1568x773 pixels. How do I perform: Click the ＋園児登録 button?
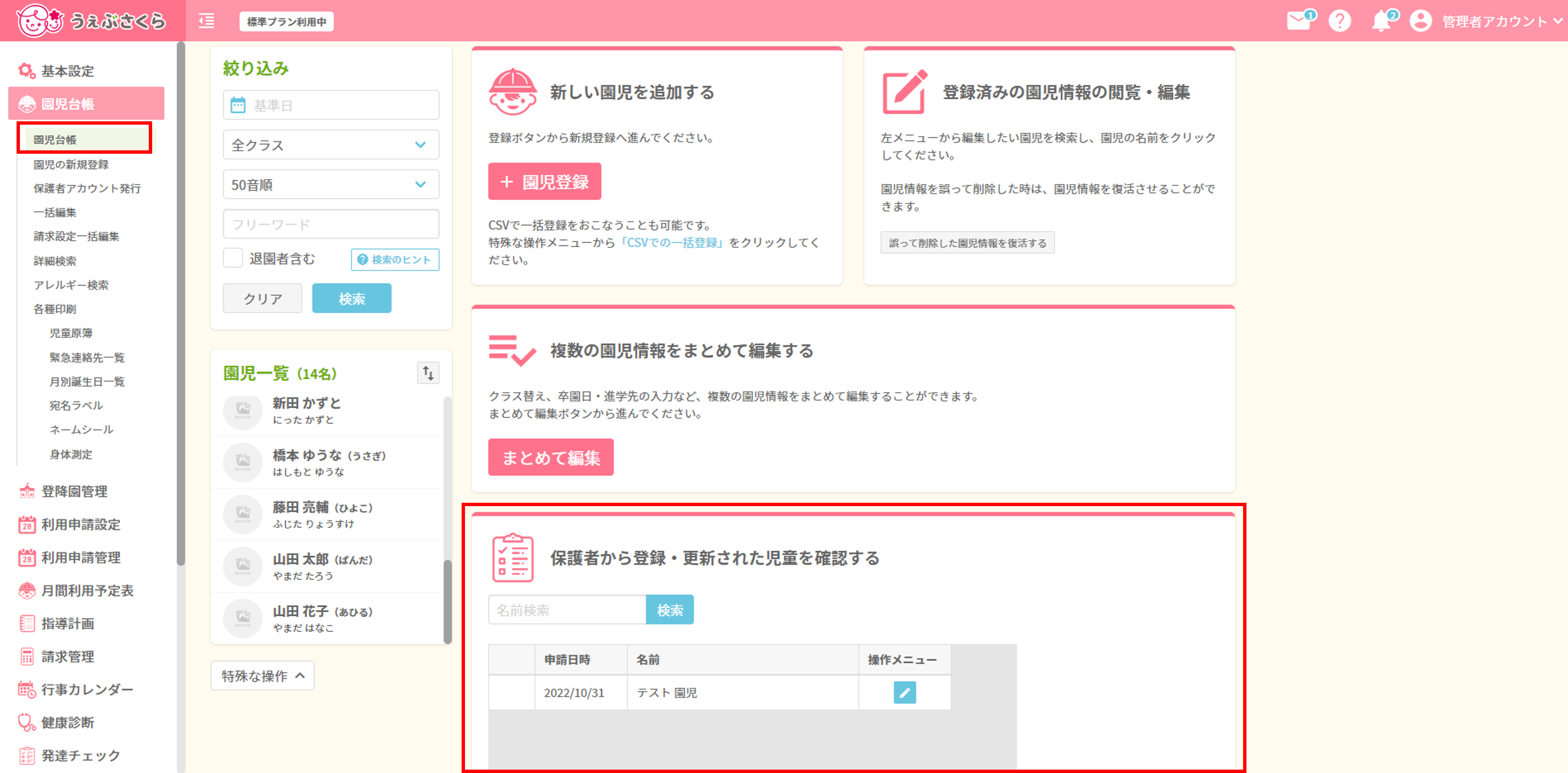(x=545, y=181)
